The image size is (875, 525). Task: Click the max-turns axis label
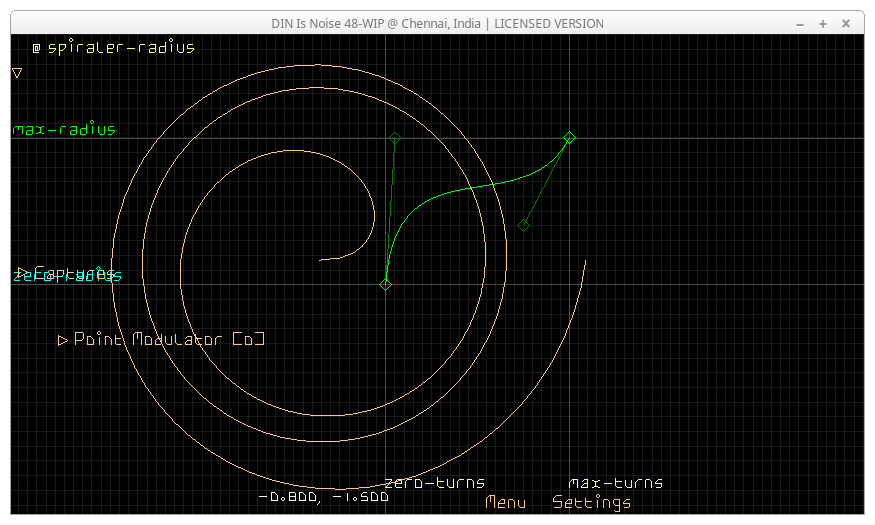click(x=615, y=483)
